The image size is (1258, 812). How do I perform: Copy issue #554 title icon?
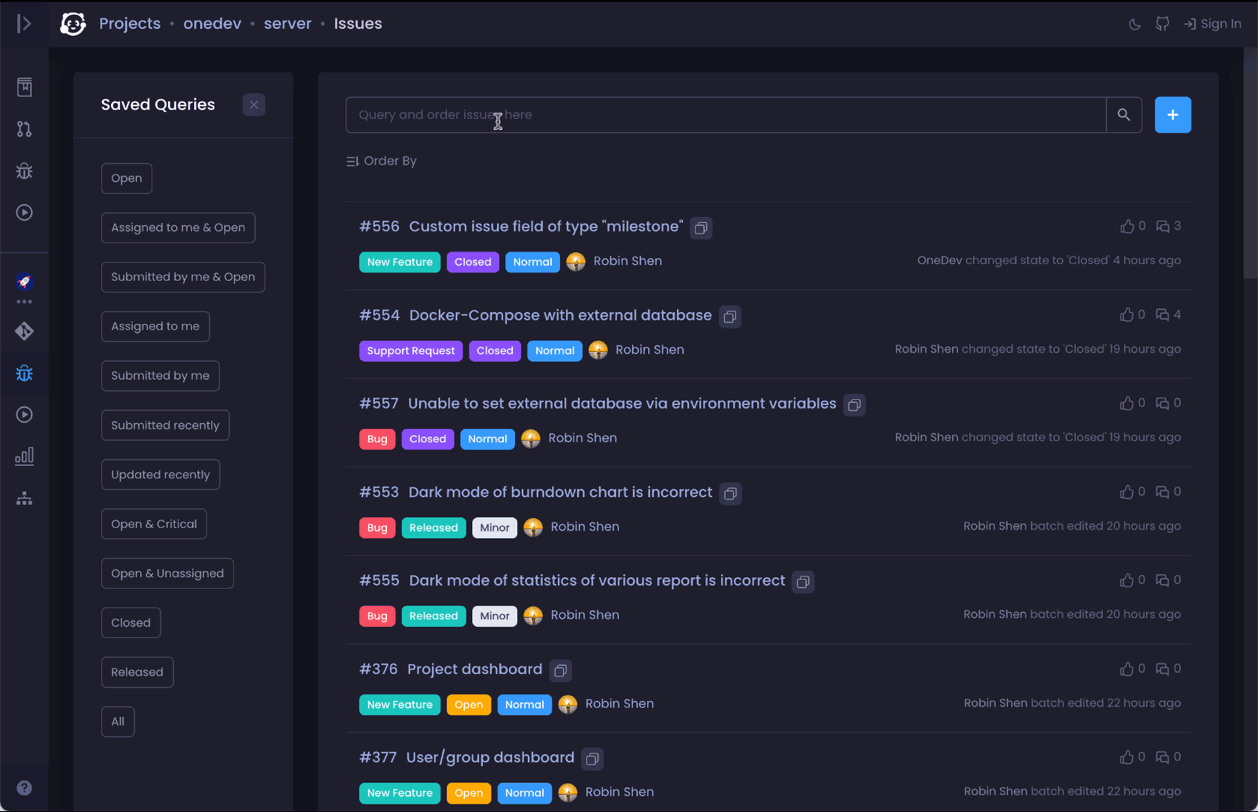point(730,317)
